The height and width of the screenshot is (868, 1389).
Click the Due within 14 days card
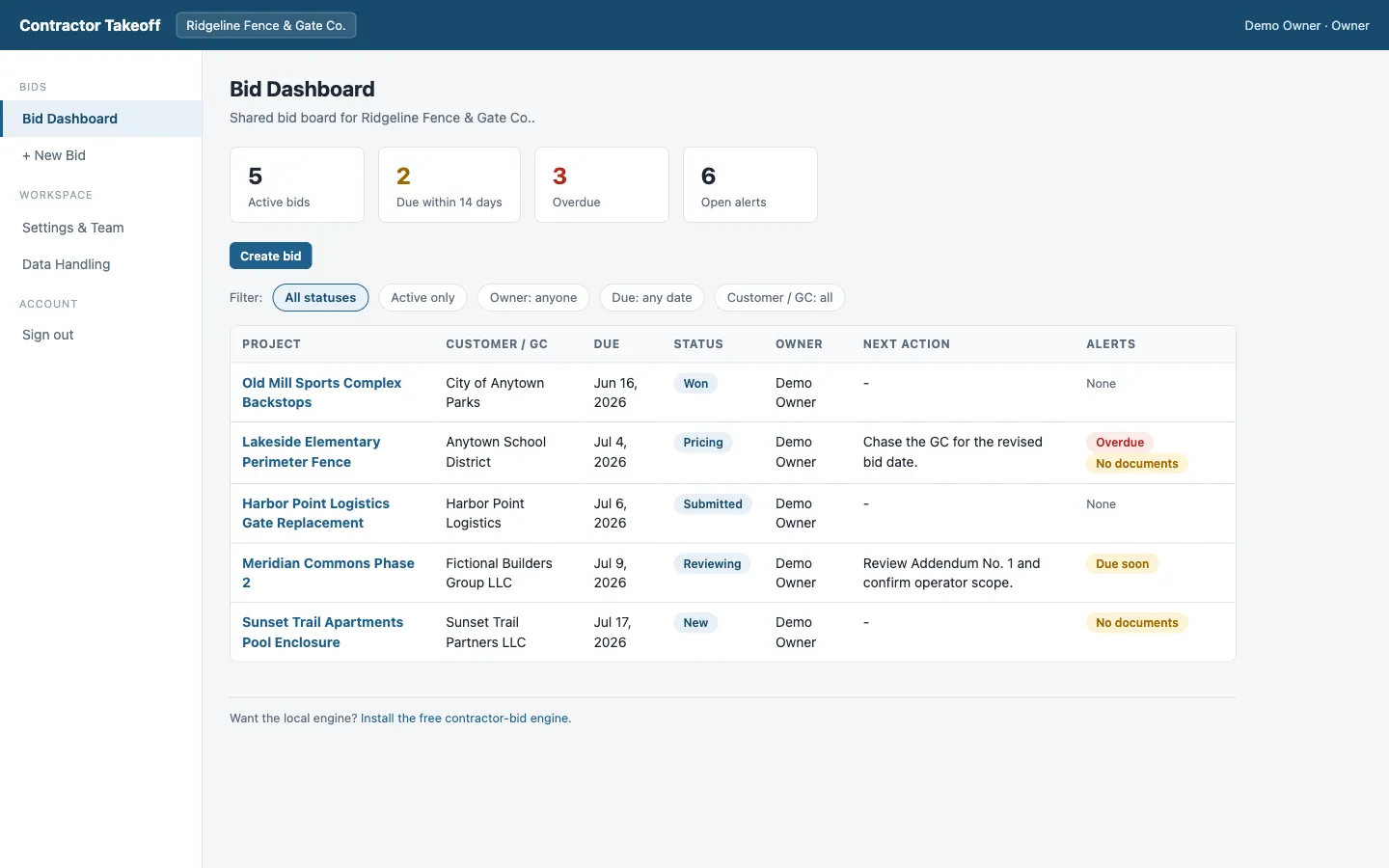[449, 184]
